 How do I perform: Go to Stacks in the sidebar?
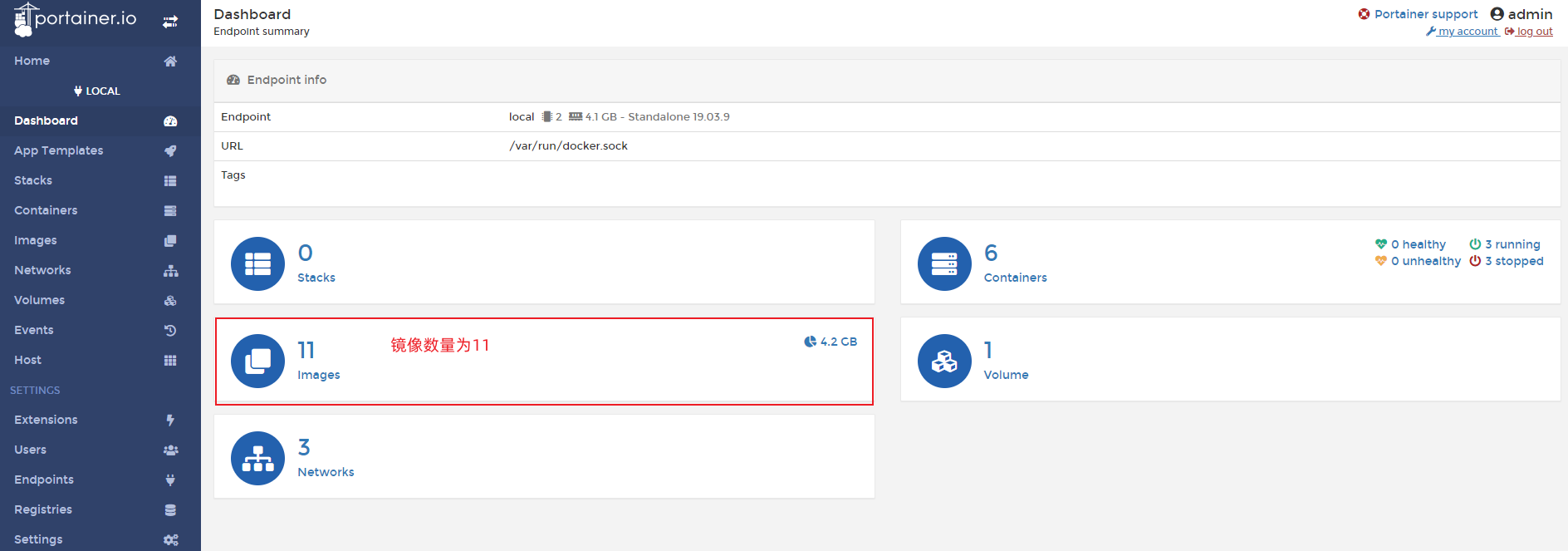tap(100, 180)
